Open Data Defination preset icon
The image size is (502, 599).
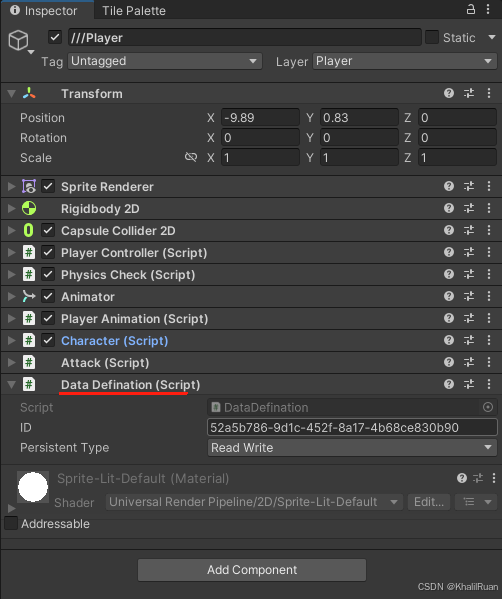469,384
